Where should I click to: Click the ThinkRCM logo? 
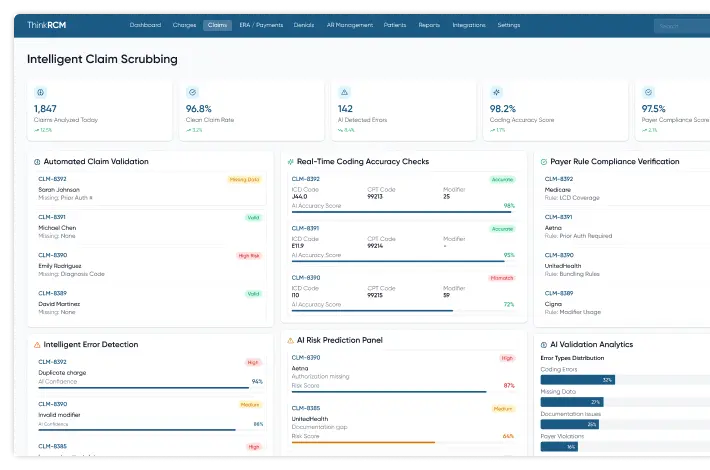click(x=47, y=24)
